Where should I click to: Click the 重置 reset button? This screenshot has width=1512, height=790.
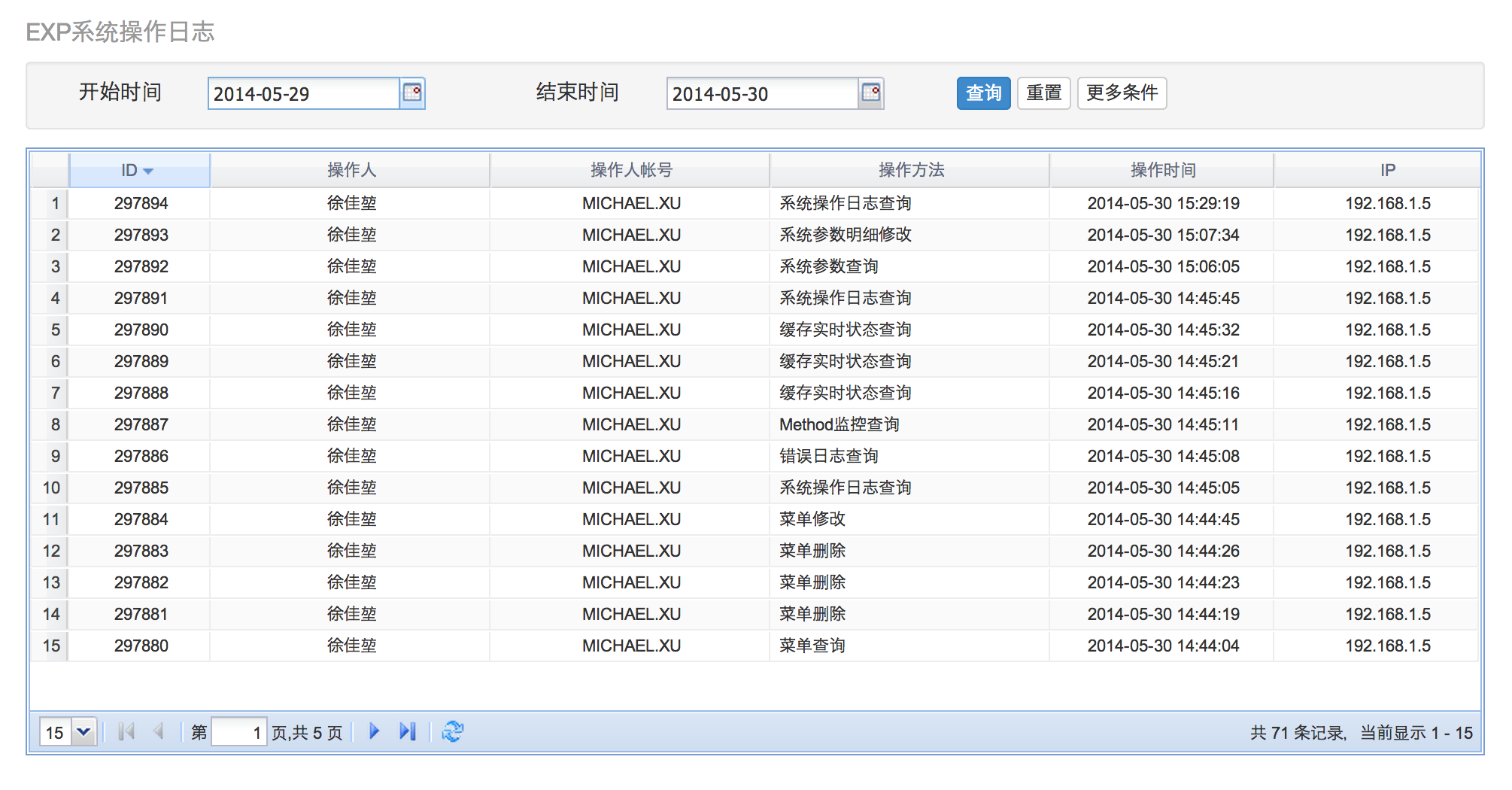pyautogui.click(x=1044, y=93)
